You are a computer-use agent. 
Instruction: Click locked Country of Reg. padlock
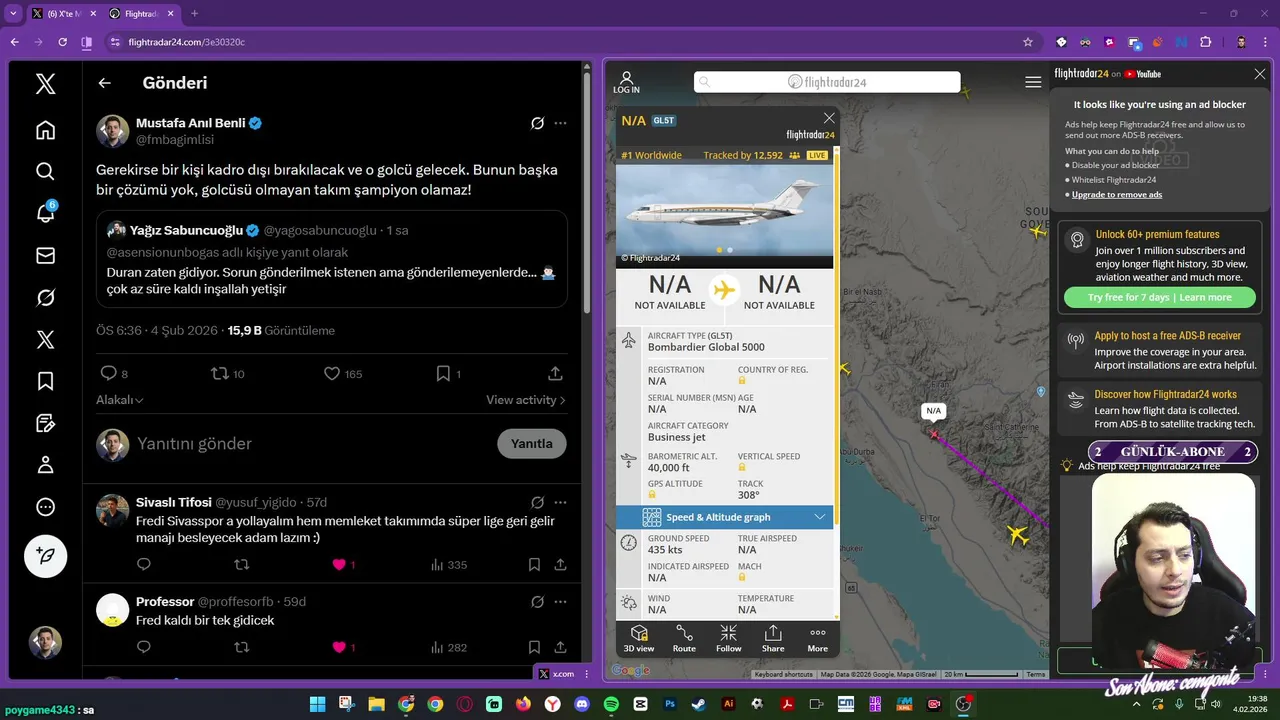coord(742,381)
